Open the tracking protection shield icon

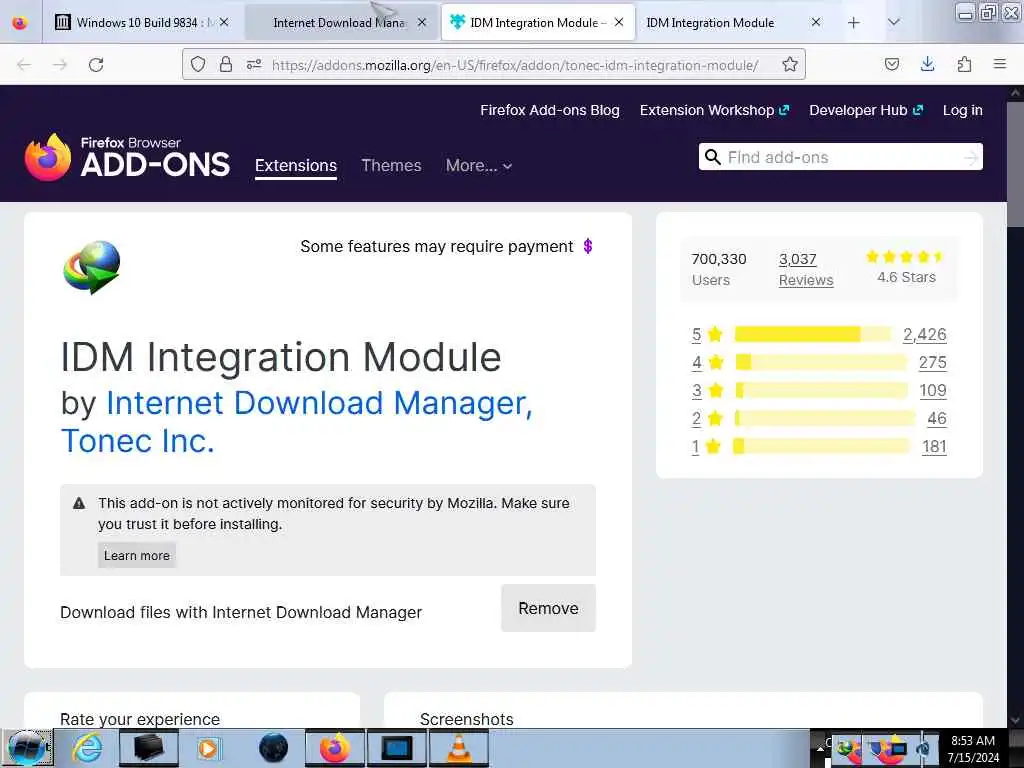tap(198, 65)
